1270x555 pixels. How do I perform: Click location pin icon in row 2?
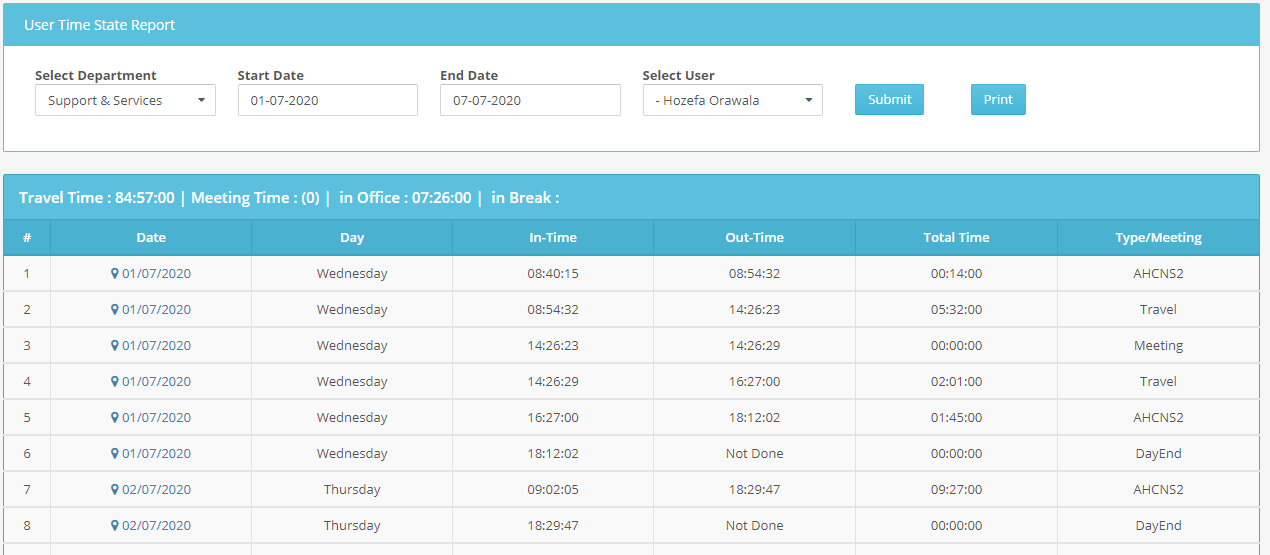tap(115, 310)
